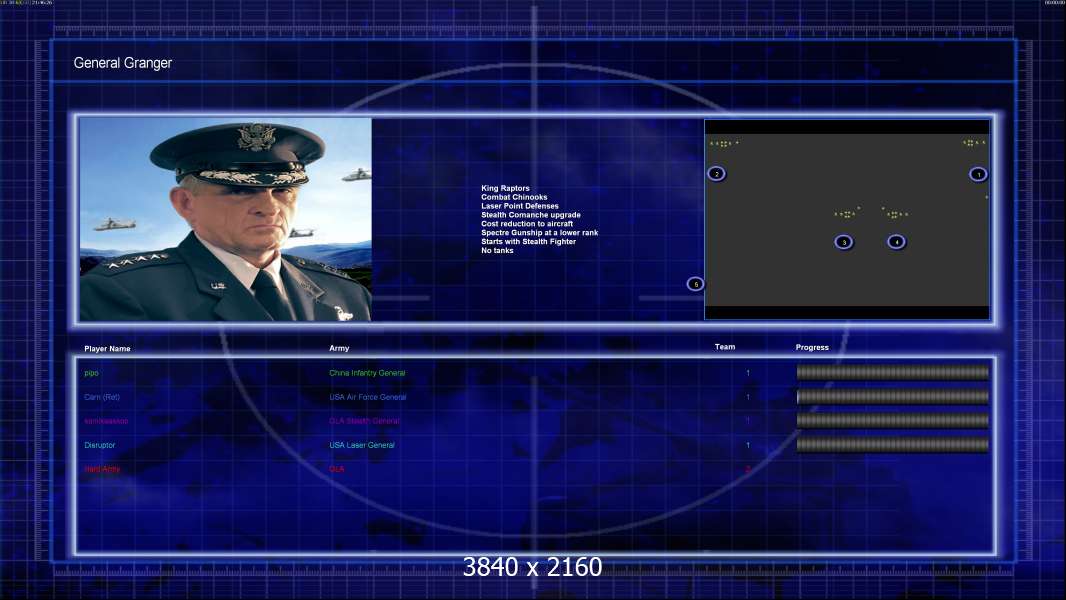
Task: Click the General Granger title
Action: (122, 63)
